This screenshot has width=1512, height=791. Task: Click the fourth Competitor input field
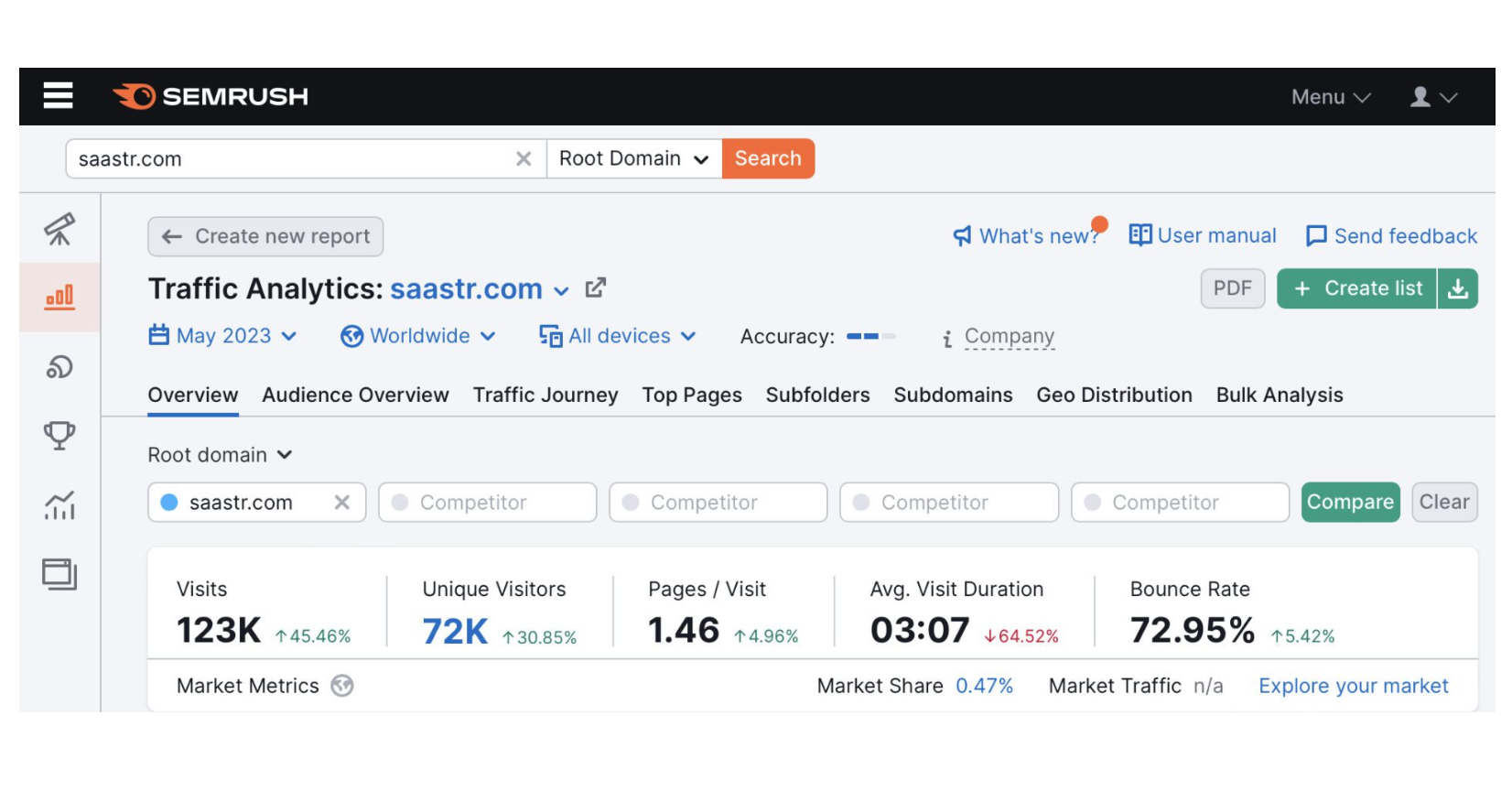[1180, 503]
